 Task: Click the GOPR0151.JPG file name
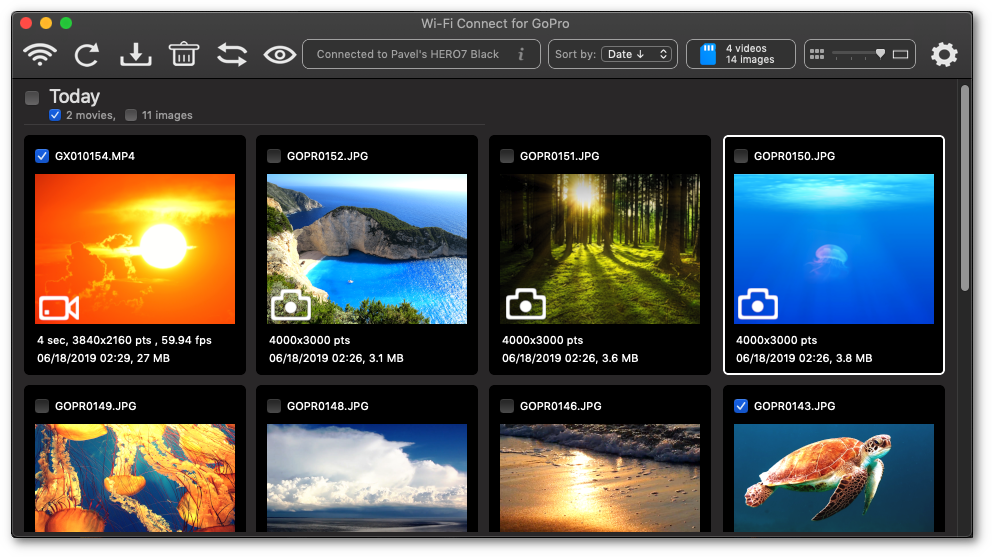tap(559, 156)
